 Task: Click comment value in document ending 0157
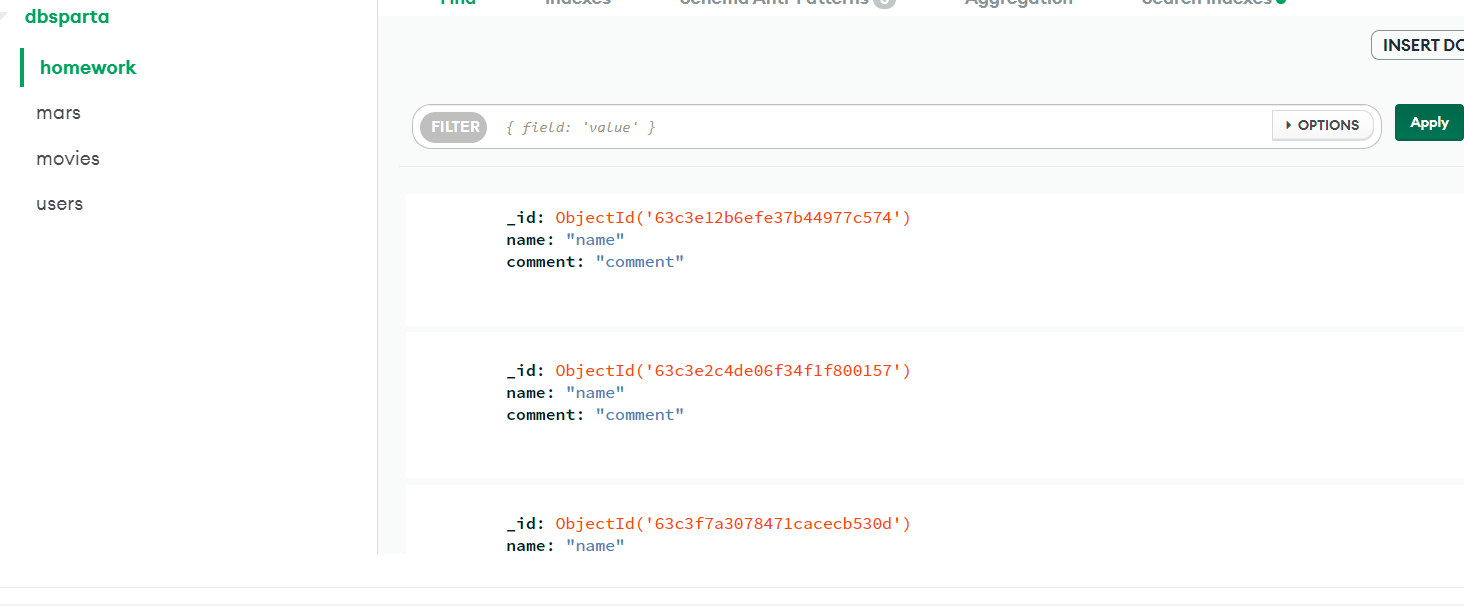(640, 415)
